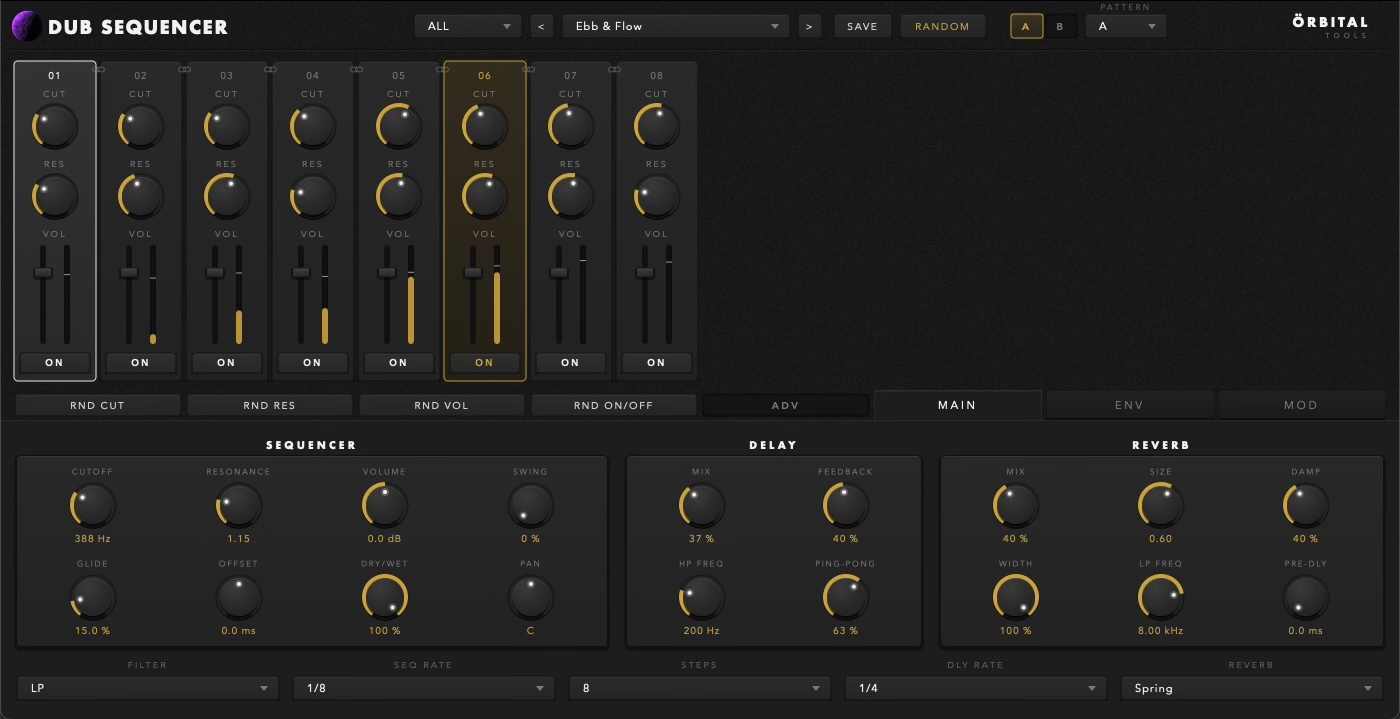
Task: Switch to the ENV tab
Action: 1129,405
